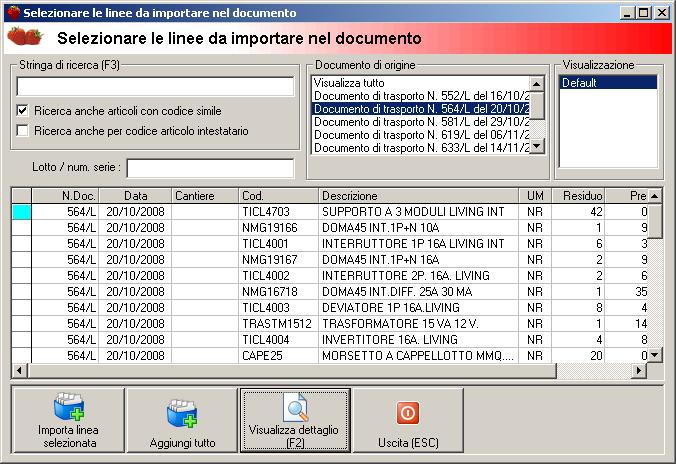Click the table vertical scrollbar thumb
This screenshot has width=676, height=464.
click(655, 221)
